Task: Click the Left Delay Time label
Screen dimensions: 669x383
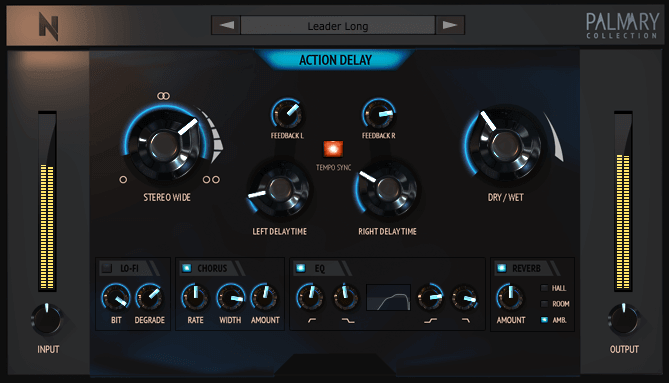Action: (x=279, y=232)
